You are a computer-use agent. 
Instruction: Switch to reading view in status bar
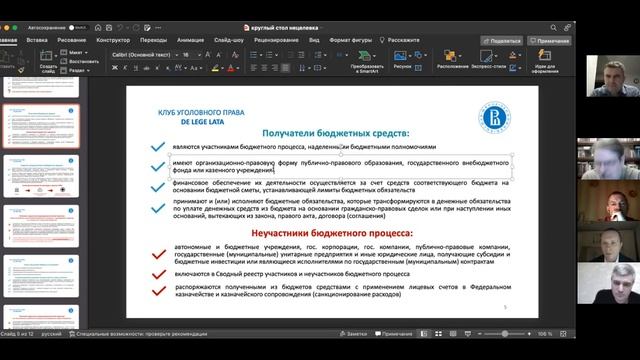[453, 334]
